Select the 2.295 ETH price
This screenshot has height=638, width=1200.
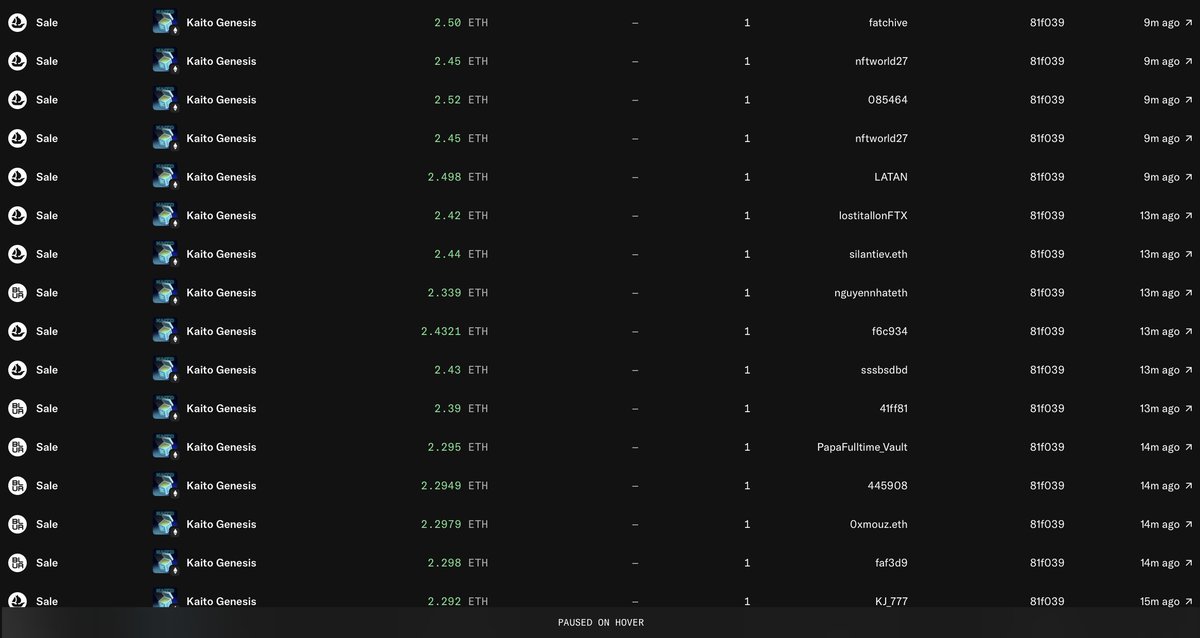click(x=458, y=447)
